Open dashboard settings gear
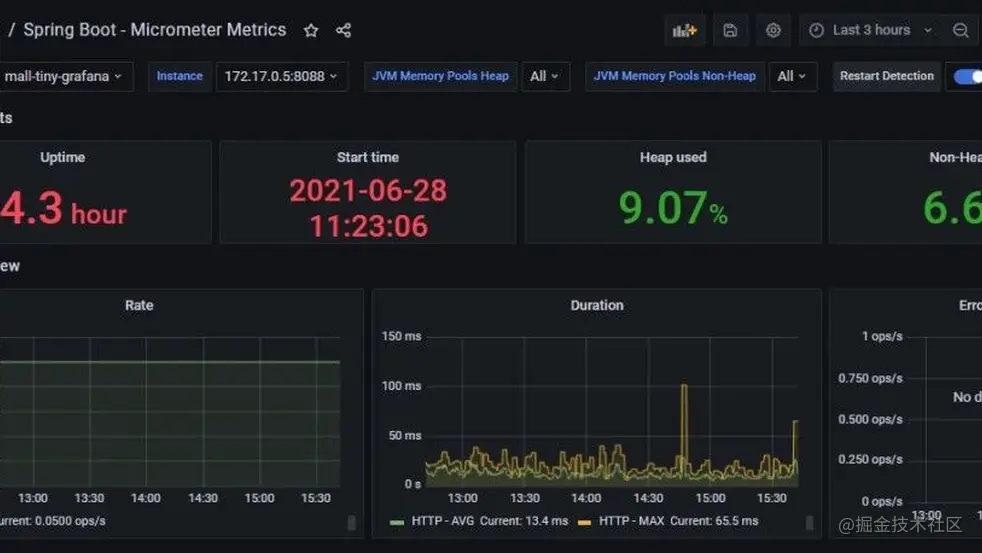This screenshot has height=553, width=982. point(773,30)
